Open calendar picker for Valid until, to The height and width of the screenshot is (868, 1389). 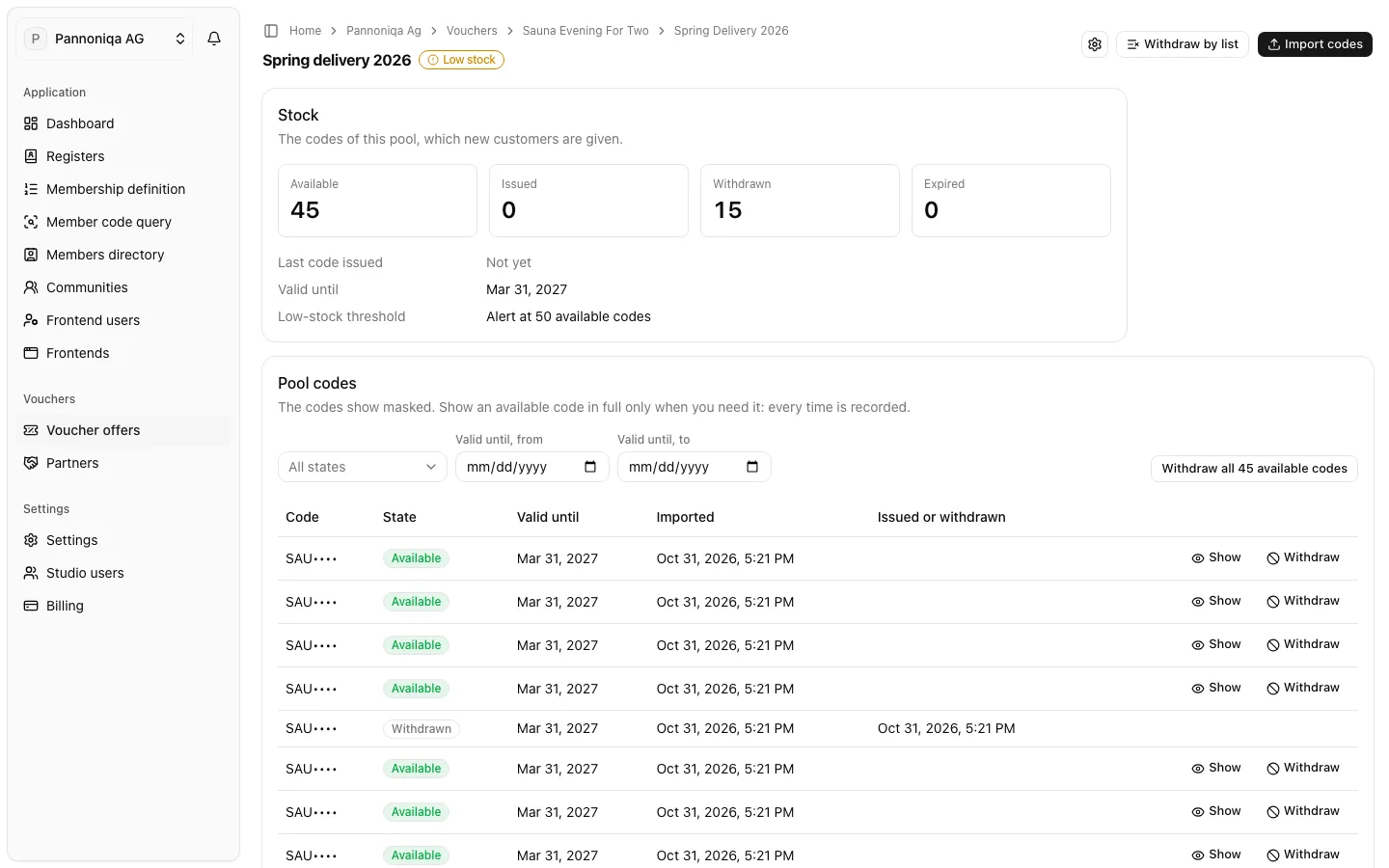point(752,467)
